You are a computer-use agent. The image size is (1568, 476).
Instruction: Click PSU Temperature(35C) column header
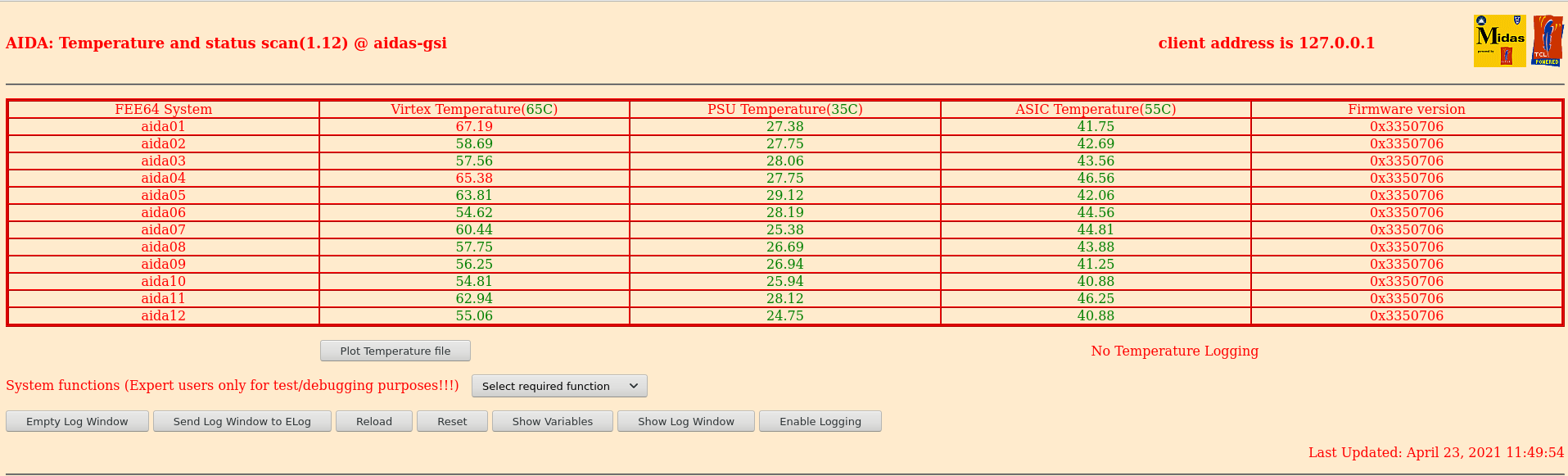[785, 109]
